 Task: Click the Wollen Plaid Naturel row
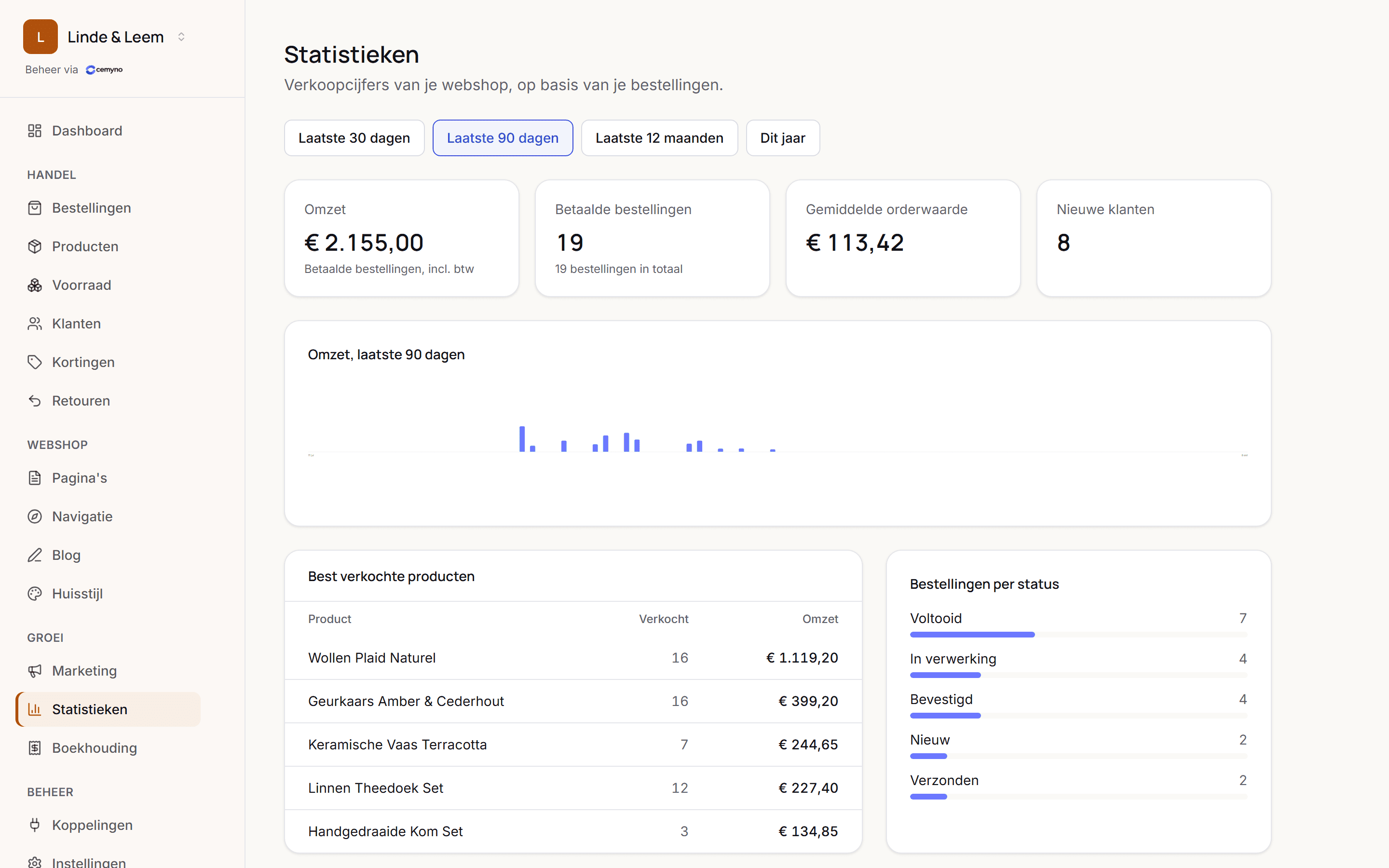(x=573, y=658)
